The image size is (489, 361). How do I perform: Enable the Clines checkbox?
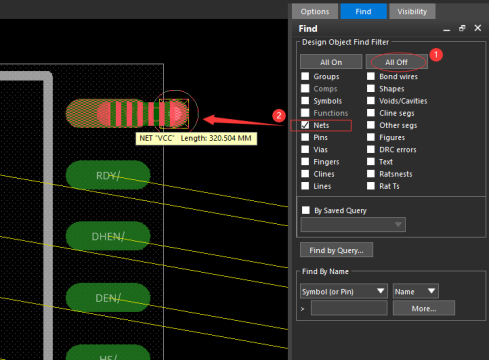point(305,174)
